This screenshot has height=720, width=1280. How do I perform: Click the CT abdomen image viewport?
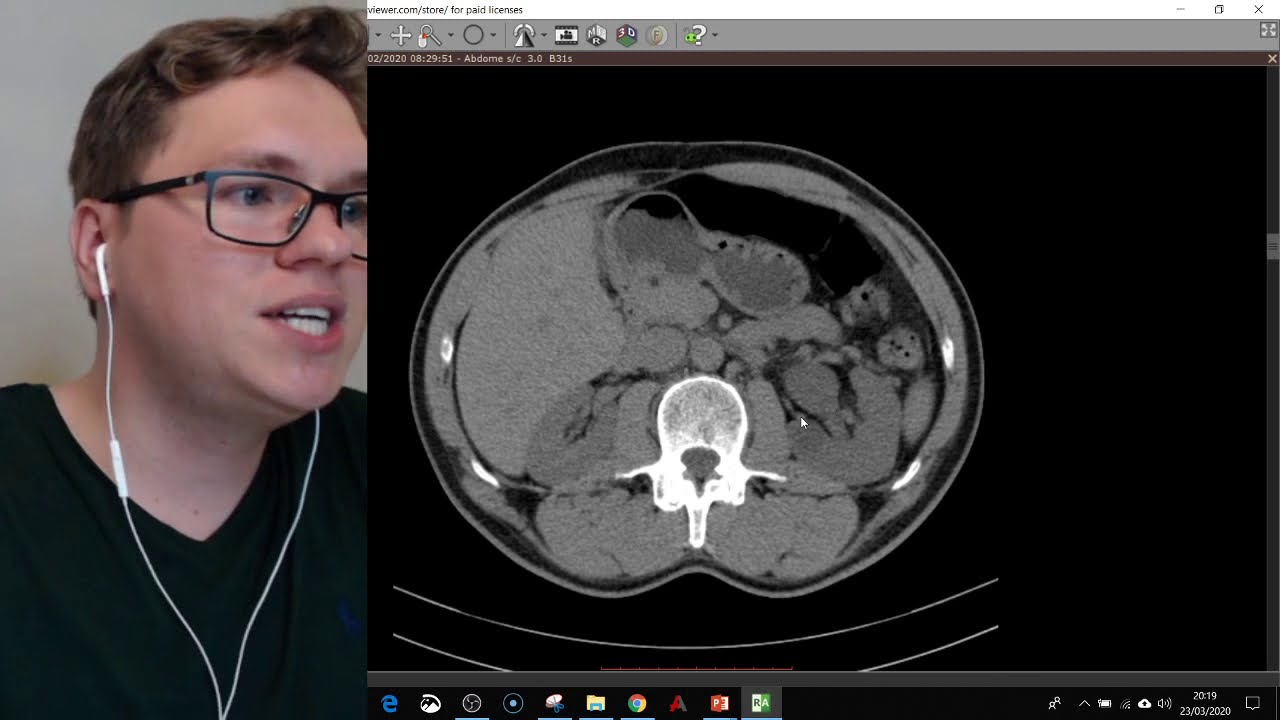point(816,368)
